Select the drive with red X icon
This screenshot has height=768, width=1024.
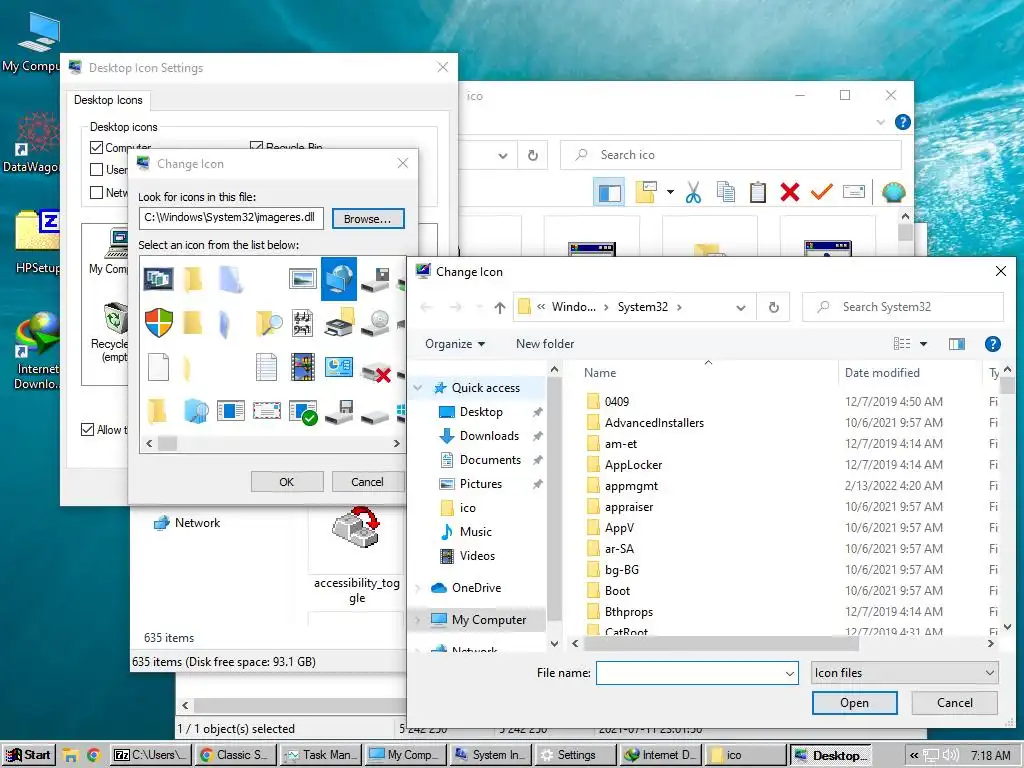(x=376, y=373)
